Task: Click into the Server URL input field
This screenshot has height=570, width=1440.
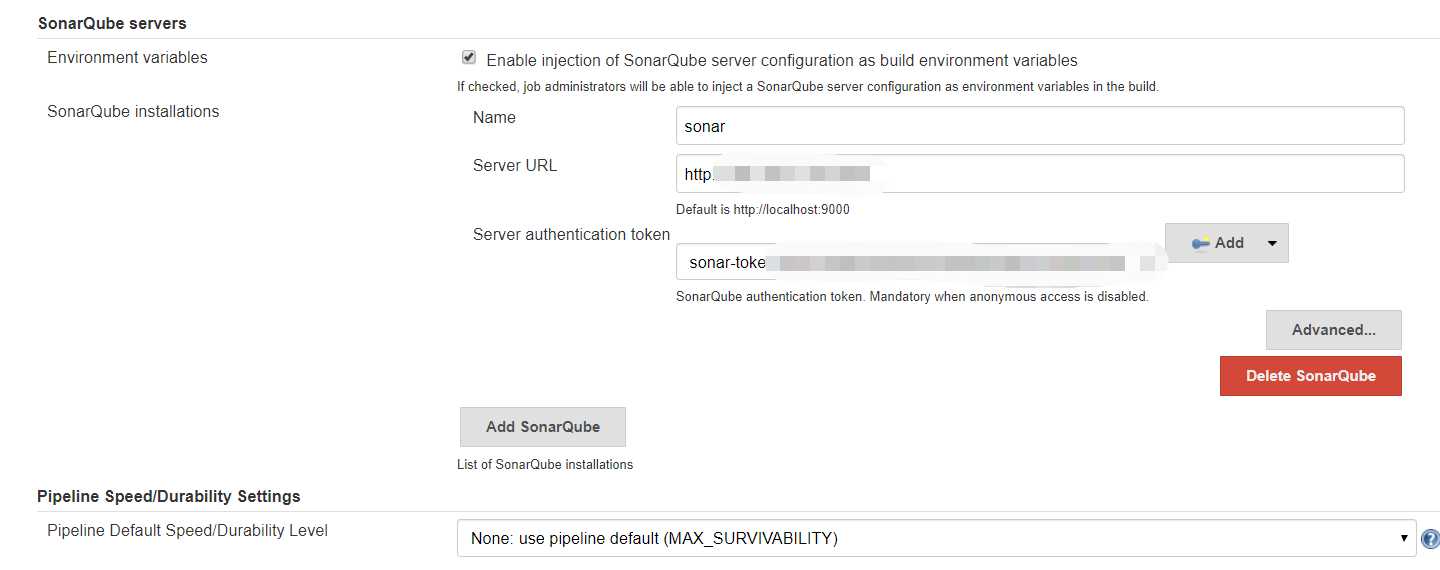Action: pos(1040,174)
